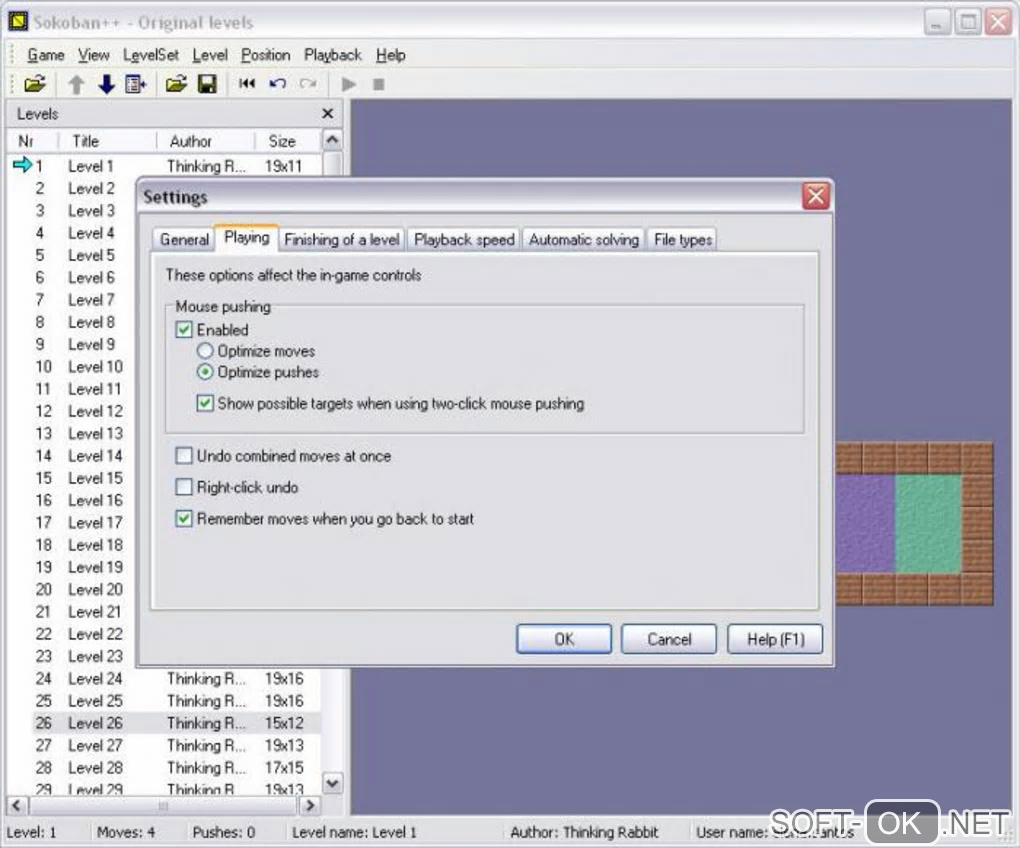
Task: Click the levels list scroll up arrow
Action: coord(332,140)
